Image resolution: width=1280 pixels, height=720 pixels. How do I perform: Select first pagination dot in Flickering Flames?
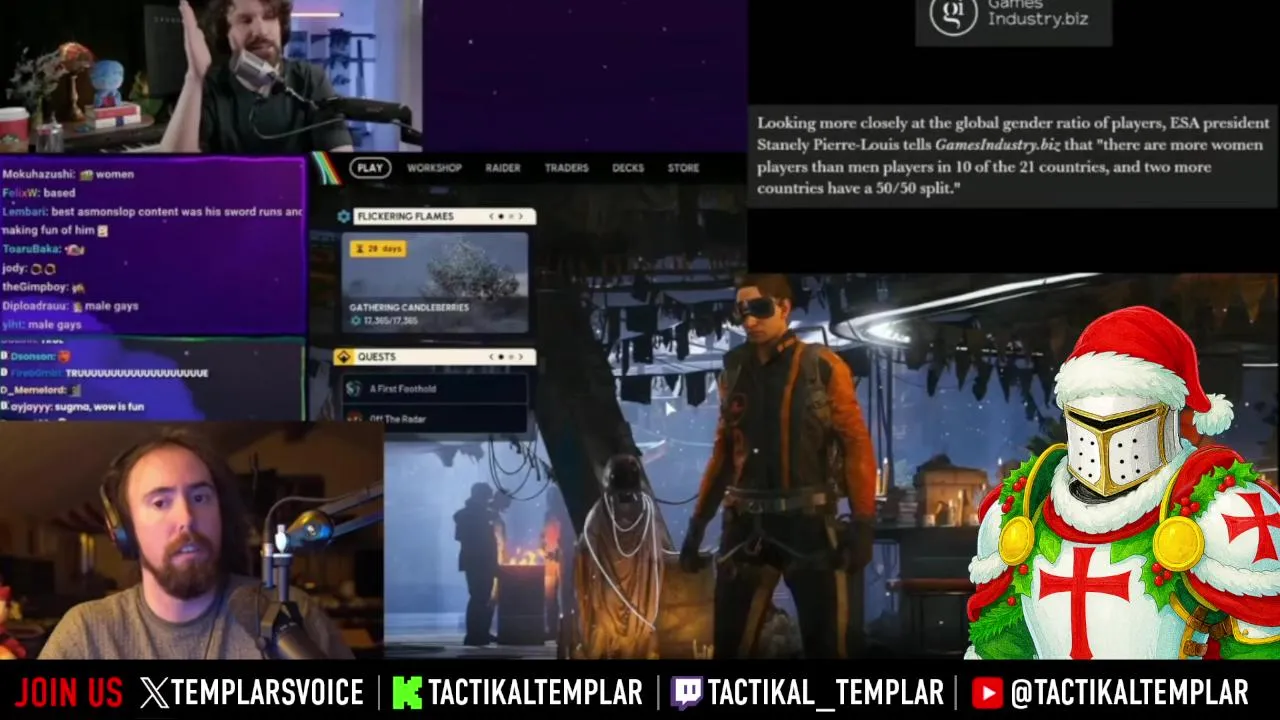click(501, 216)
